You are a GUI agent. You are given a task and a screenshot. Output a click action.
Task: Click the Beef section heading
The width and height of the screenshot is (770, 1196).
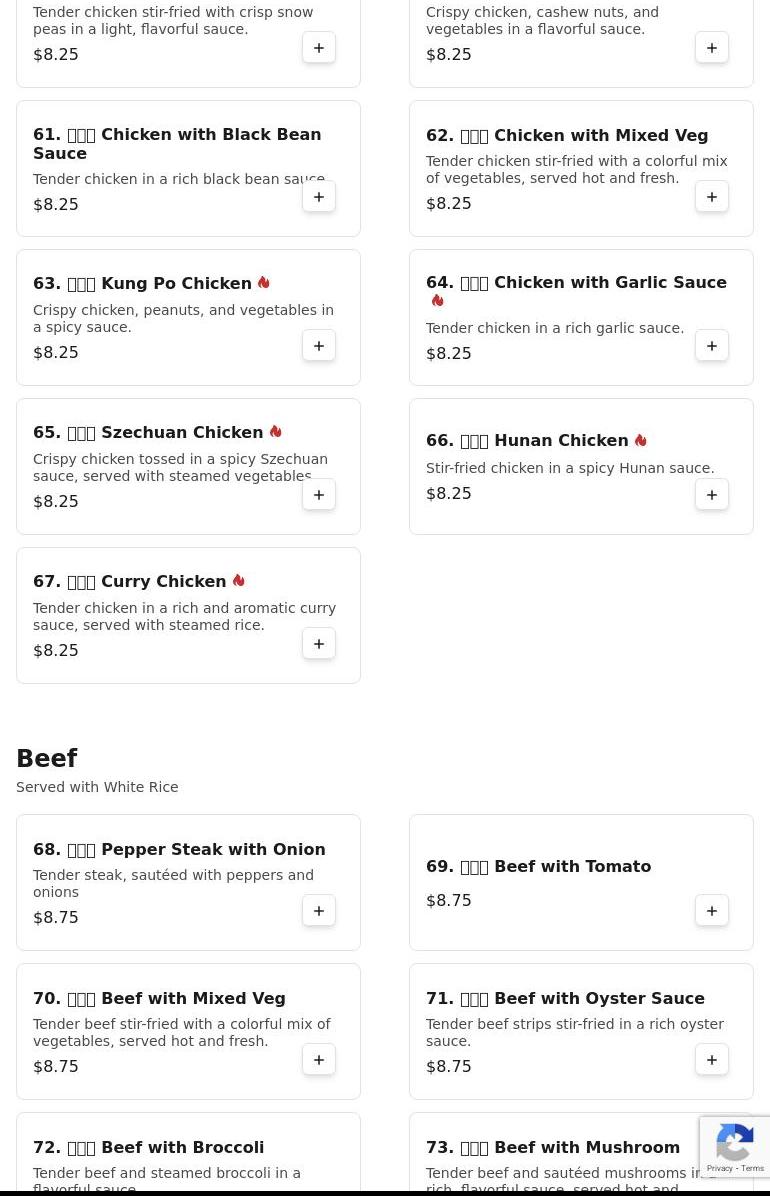point(47,759)
